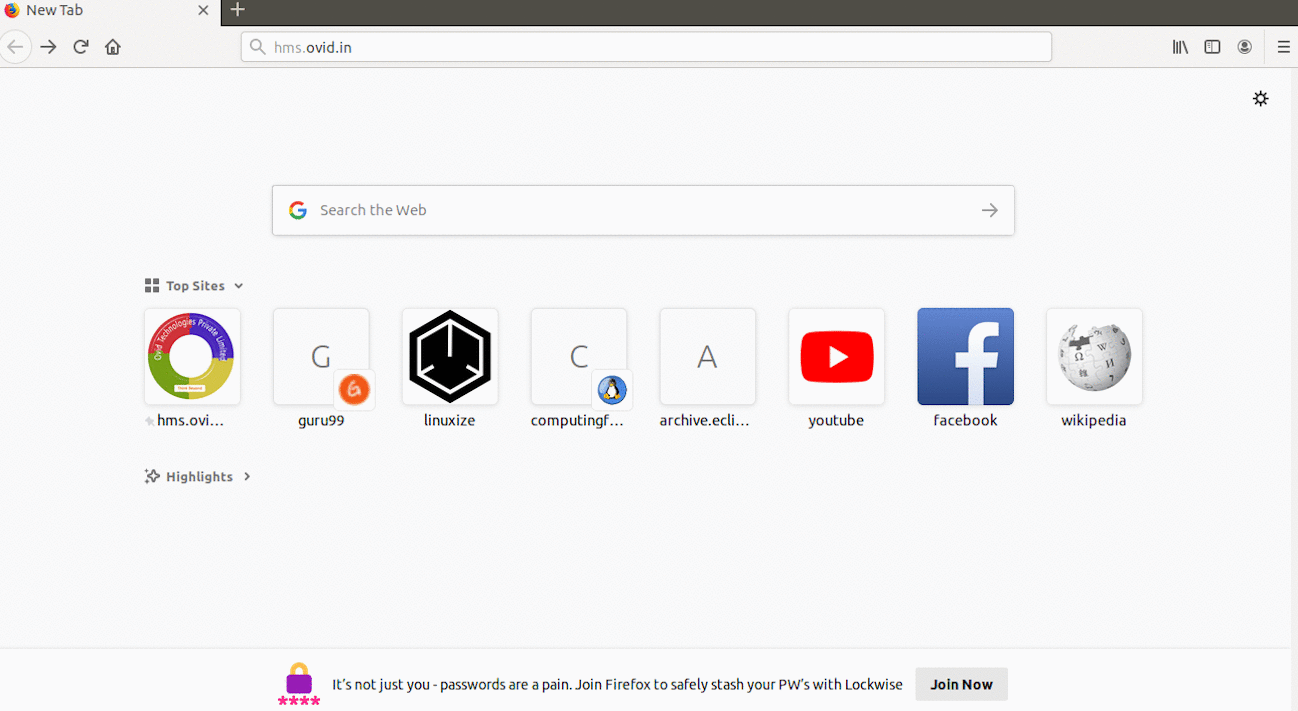This screenshot has width=1298, height=711.
Task: Open the wikipedia top site tile
Action: [1094, 356]
